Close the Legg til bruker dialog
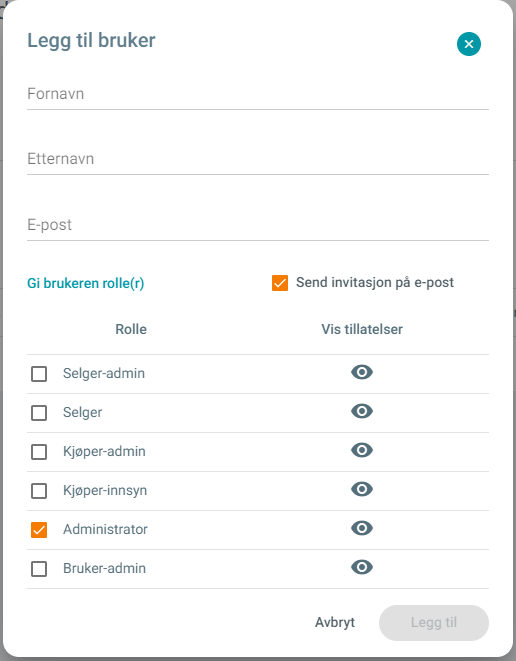The image size is (516, 661). click(x=469, y=44)
